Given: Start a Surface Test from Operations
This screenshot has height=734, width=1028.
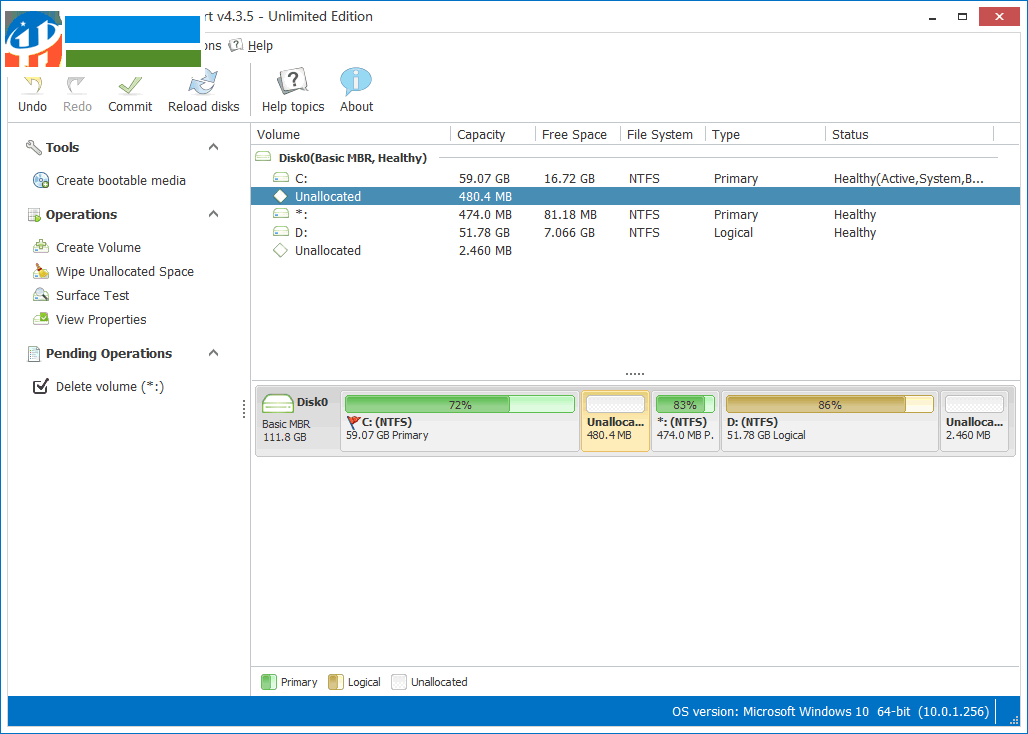Looking at the screenshot, I should point(96,295).
